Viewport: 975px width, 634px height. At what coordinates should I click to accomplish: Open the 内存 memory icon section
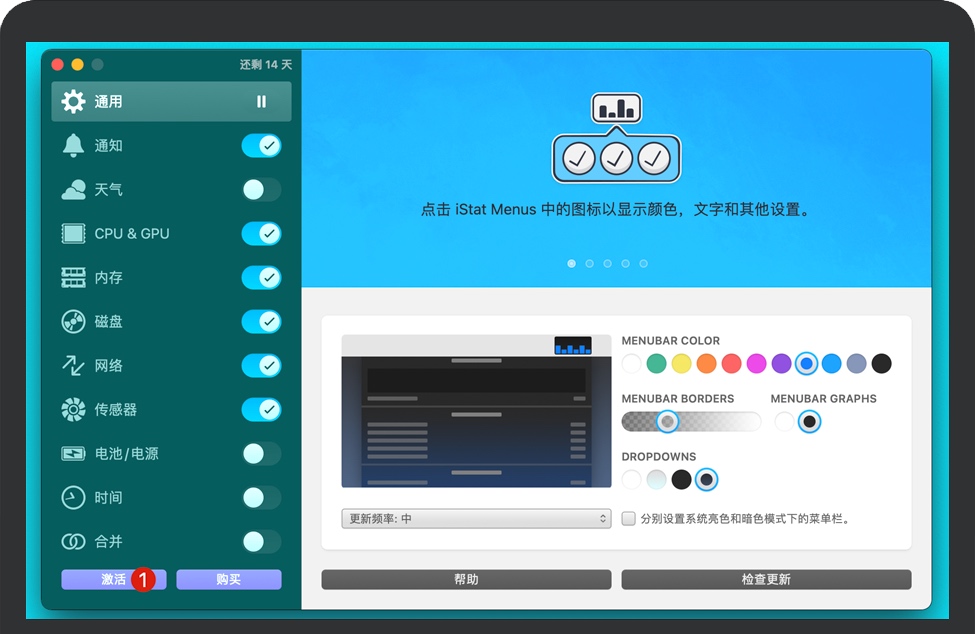click(x=73, y=277)
